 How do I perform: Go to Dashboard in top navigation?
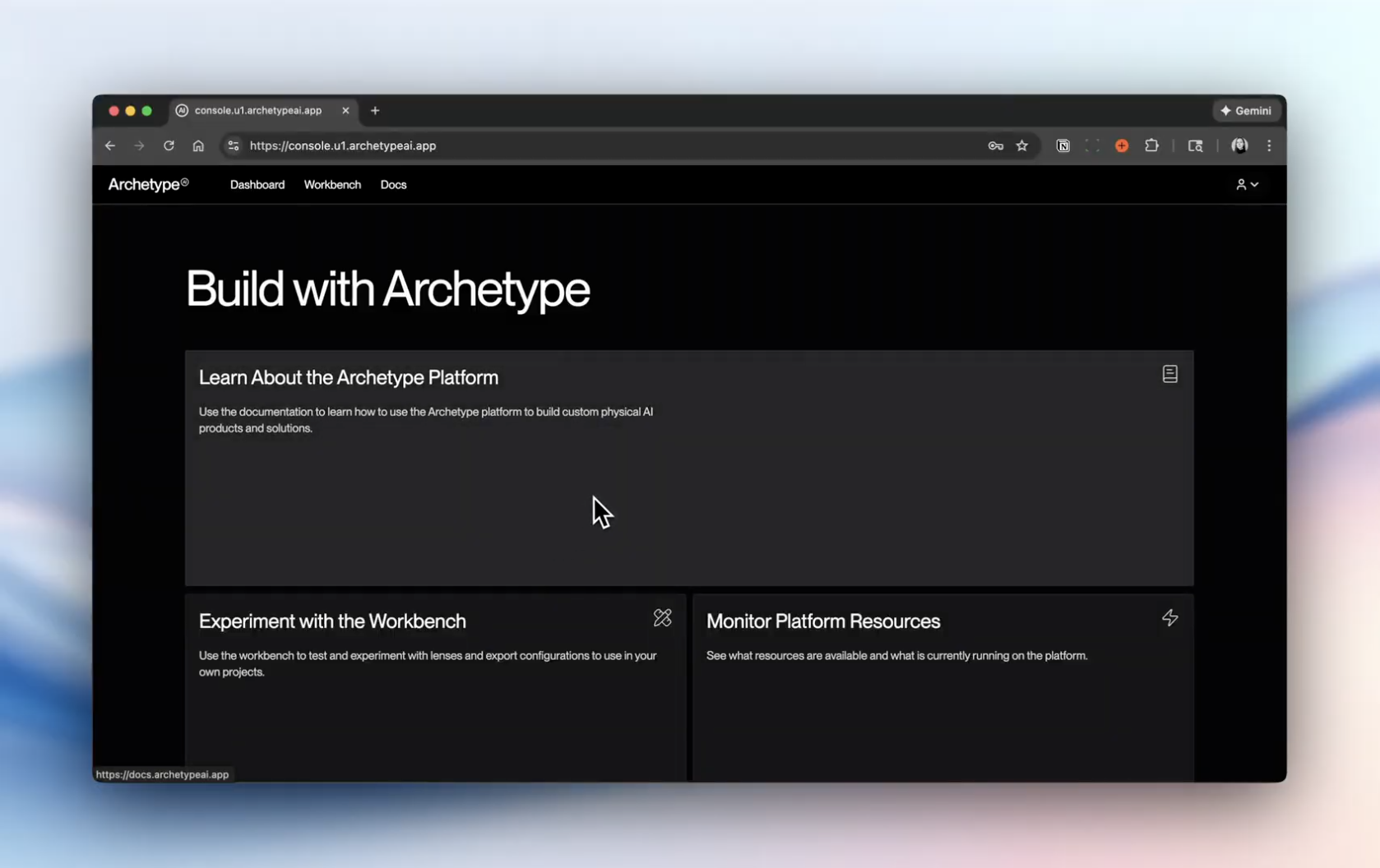coord(257,185)
